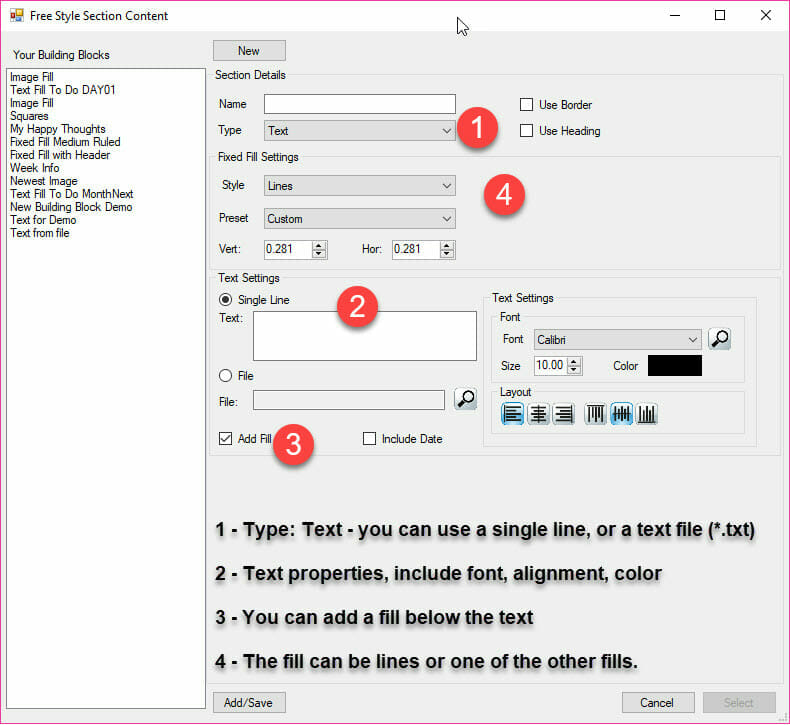Open the Style dropdown showing Lines
The image size is (790, 725).
[x=360, y=185]
